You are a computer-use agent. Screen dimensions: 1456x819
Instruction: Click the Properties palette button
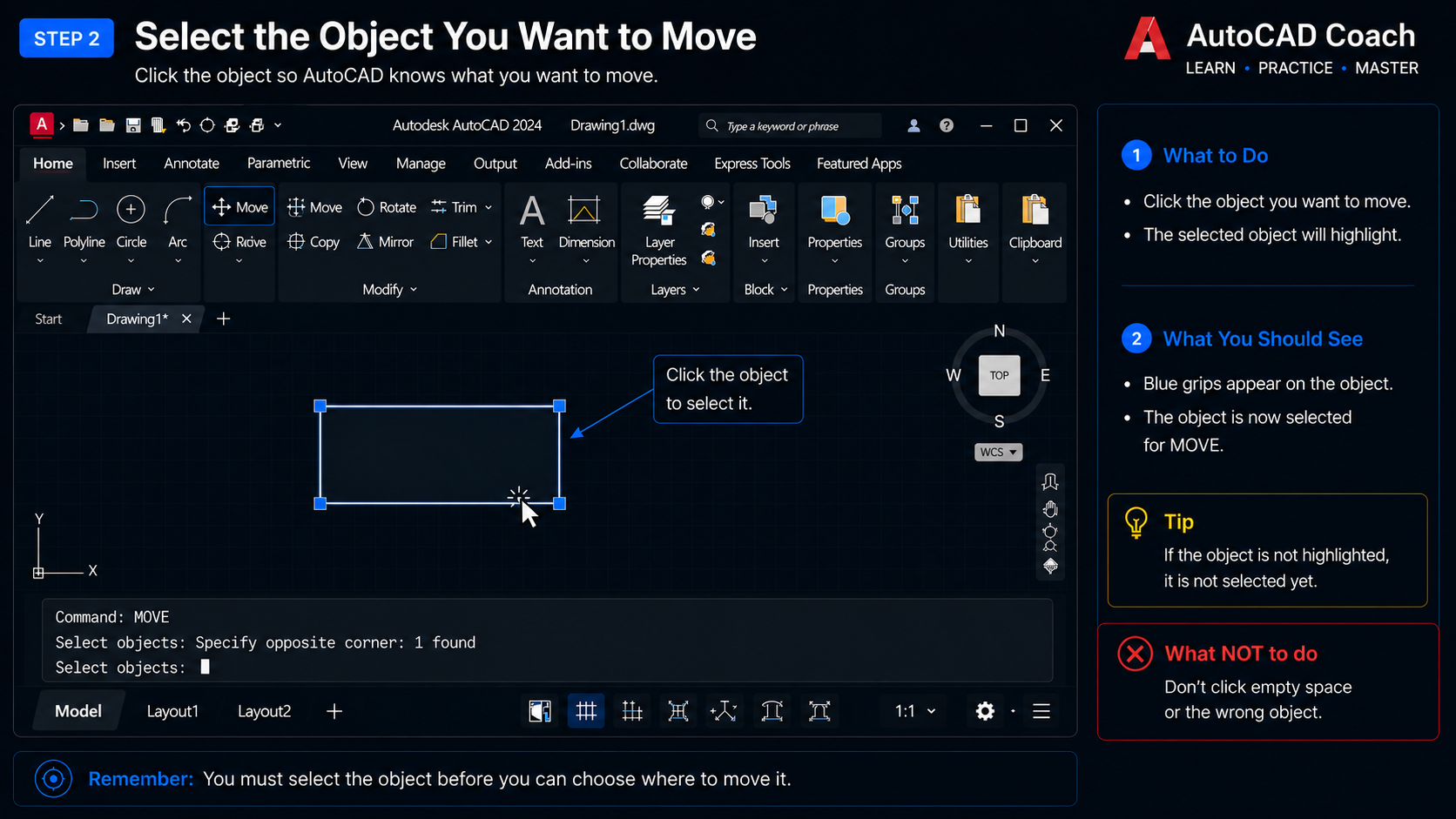click(834, 222)
